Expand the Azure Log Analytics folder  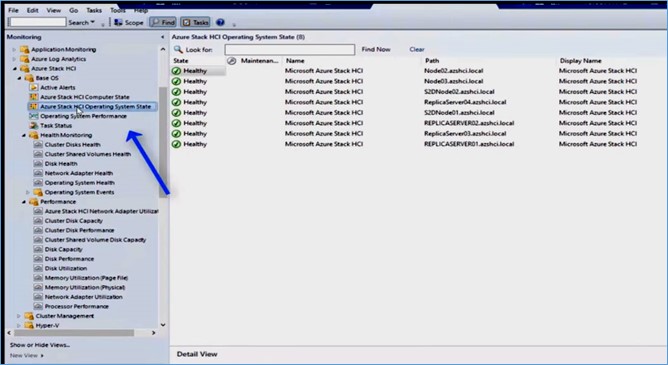(14, 59)
